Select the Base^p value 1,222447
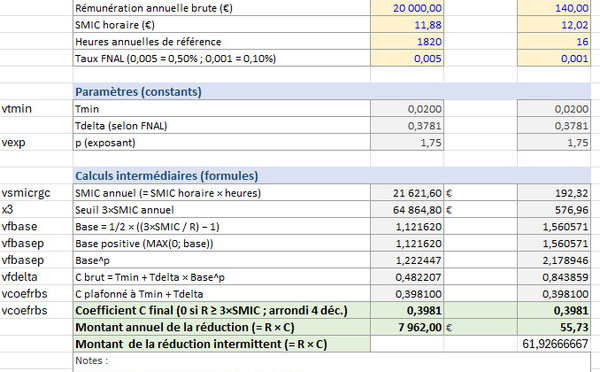600x372 pixels. [407, 260]
